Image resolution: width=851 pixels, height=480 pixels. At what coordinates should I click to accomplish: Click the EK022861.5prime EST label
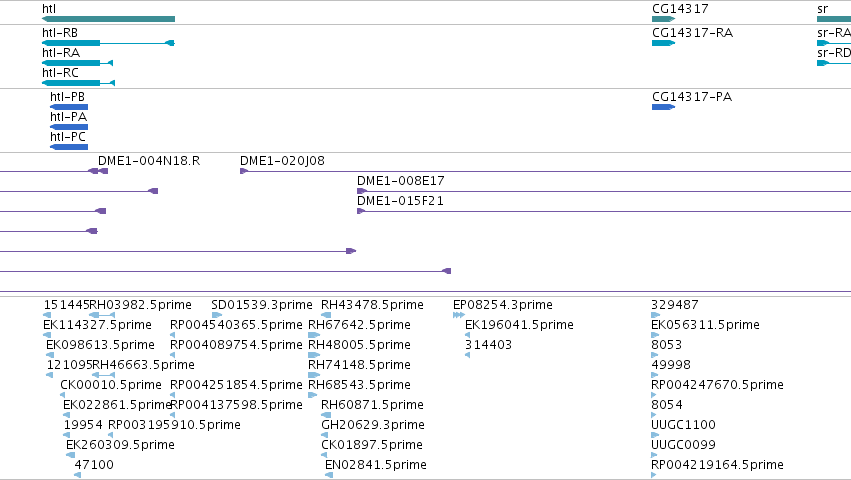coord(117,405)
